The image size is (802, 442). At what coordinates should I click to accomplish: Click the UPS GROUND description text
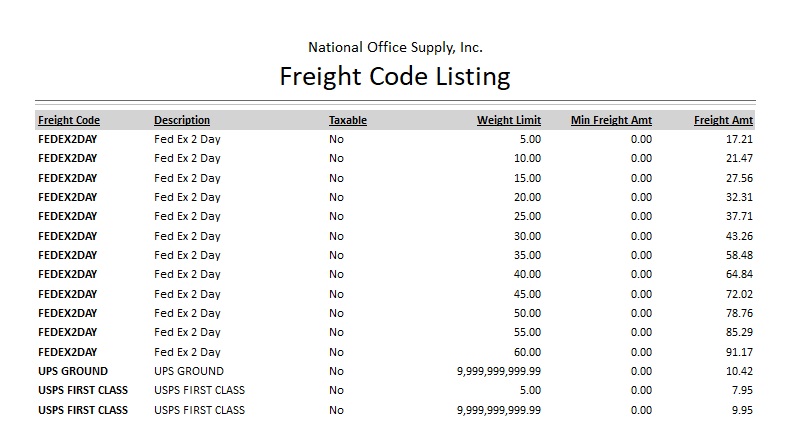point(189,371)
